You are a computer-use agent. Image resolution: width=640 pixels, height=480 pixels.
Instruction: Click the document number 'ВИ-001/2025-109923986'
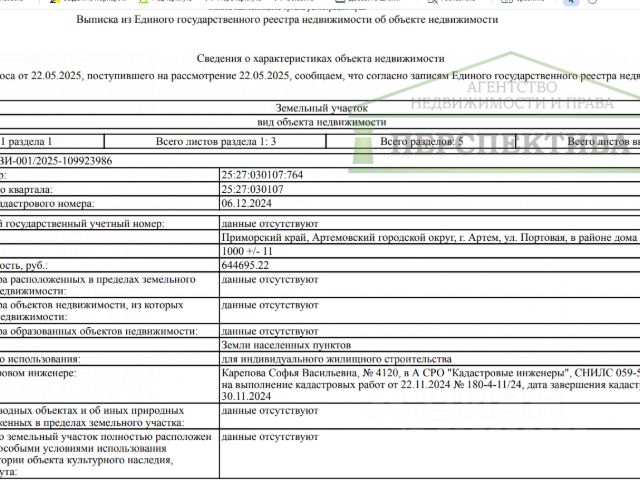pyautogui.click(x=56, y=161)
